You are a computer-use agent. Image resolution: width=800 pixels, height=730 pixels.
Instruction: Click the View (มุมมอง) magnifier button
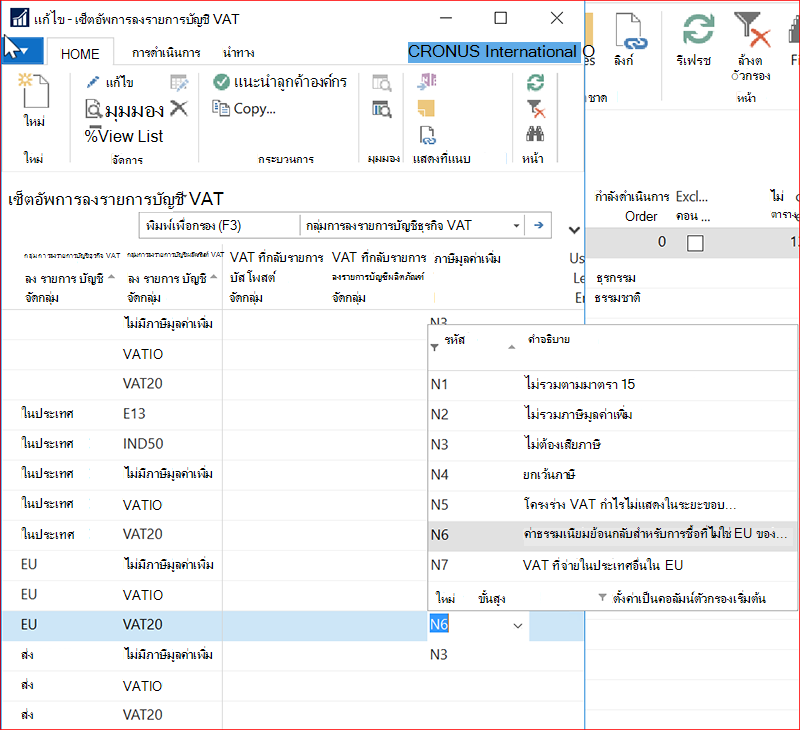[124, 110]
